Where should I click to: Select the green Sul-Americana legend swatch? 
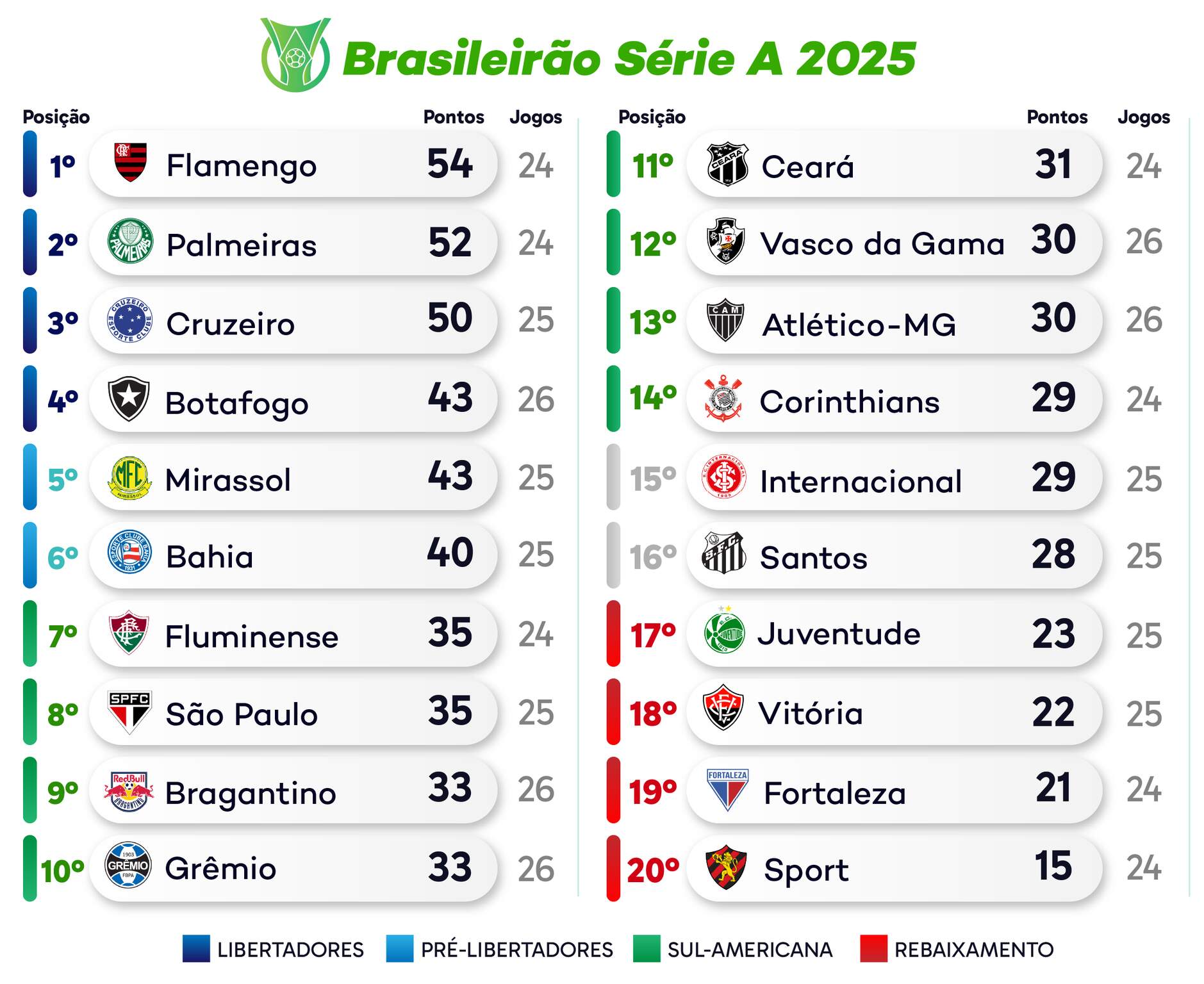click(646, 949)
